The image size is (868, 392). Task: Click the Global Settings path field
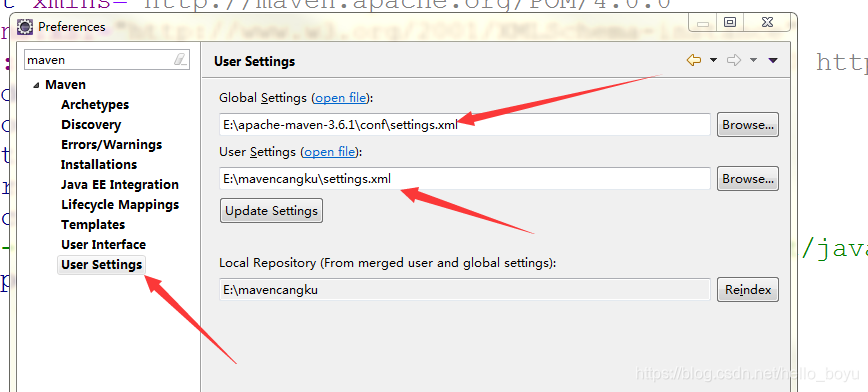pos(465,125)
